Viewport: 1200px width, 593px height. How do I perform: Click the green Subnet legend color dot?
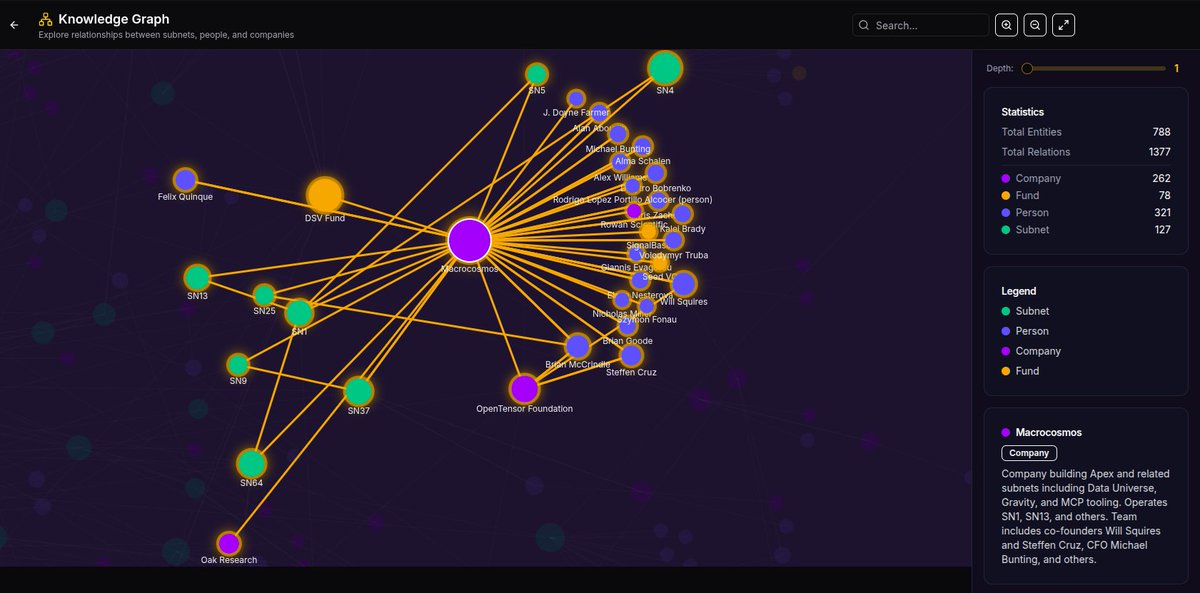point(1006,311)
